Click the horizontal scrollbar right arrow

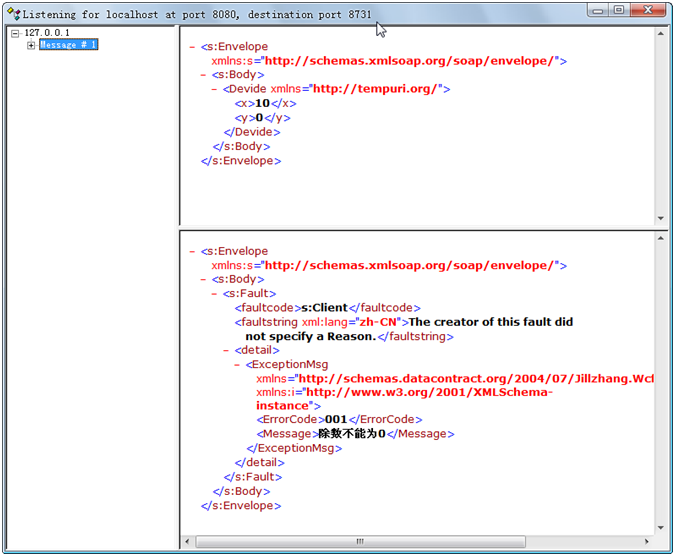pos(645,541)
